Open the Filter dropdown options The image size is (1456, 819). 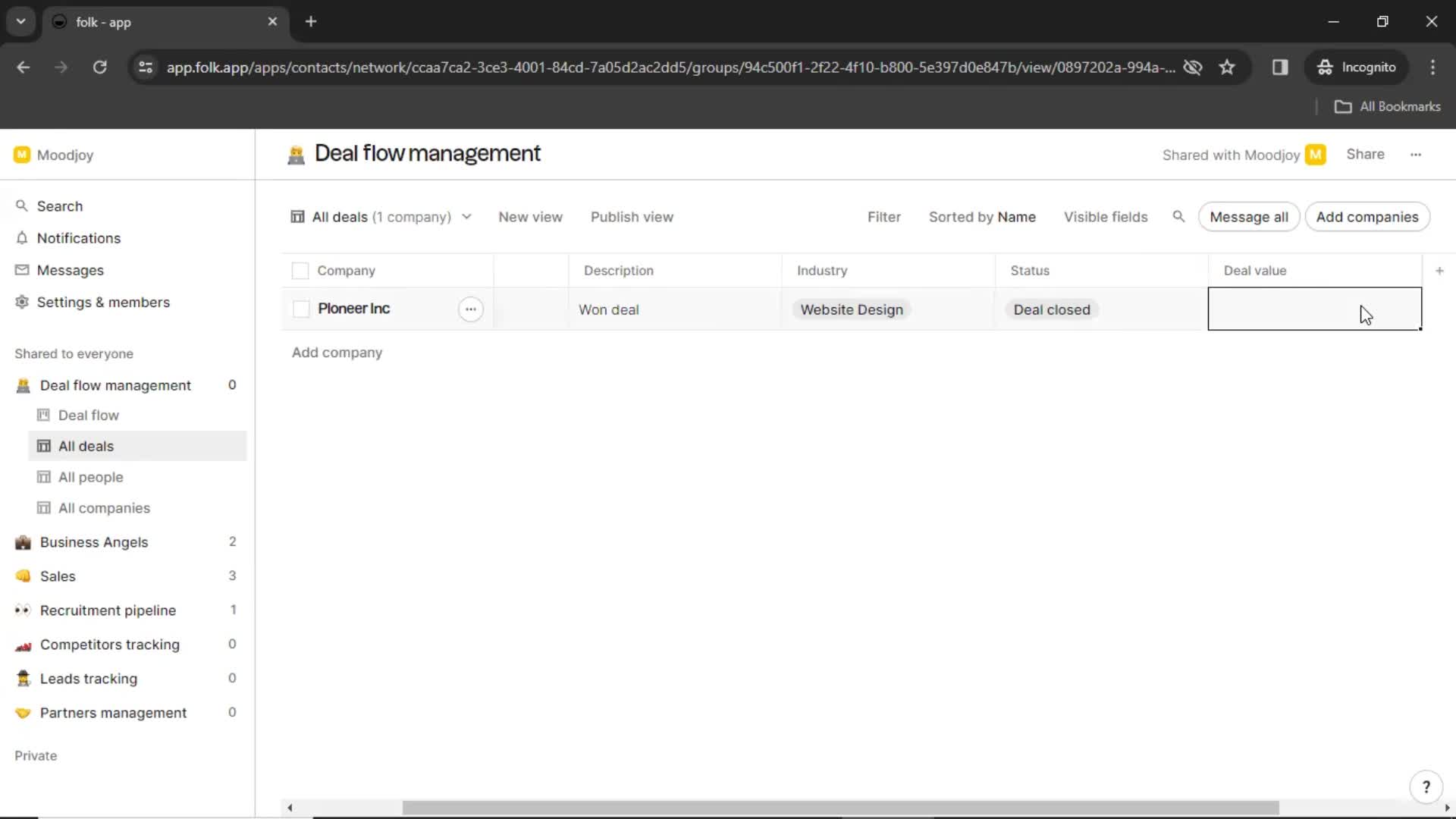(884, 217)
